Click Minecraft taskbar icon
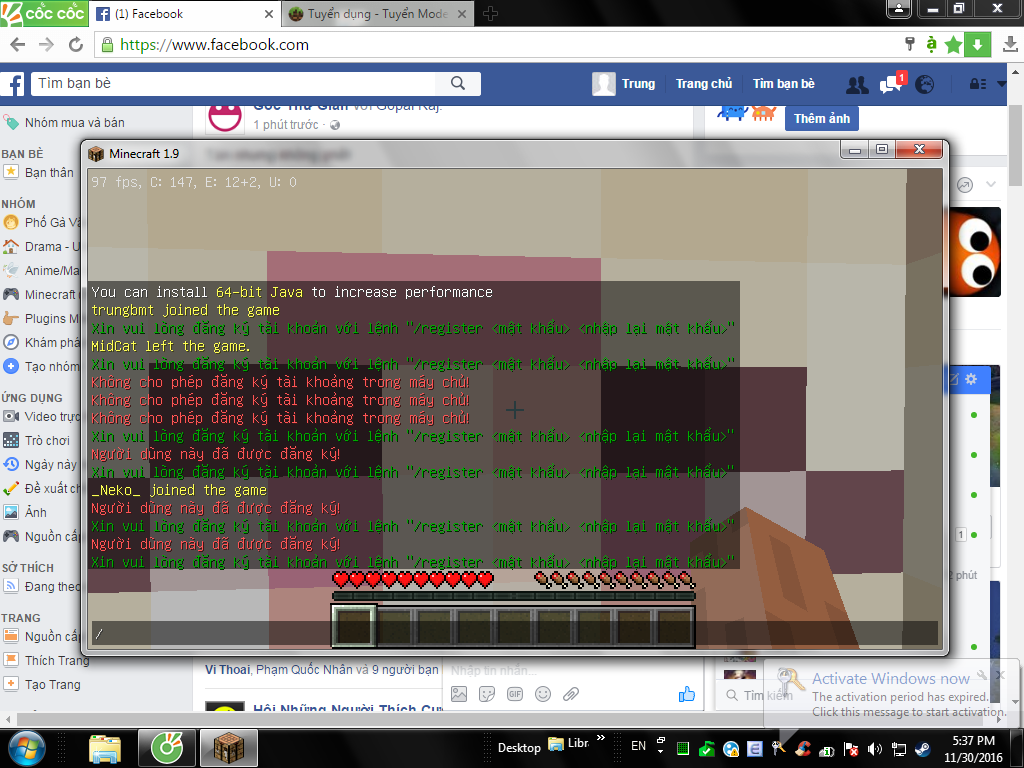The width and height of the screenshot is (1024, 768). tap(229, 748)
